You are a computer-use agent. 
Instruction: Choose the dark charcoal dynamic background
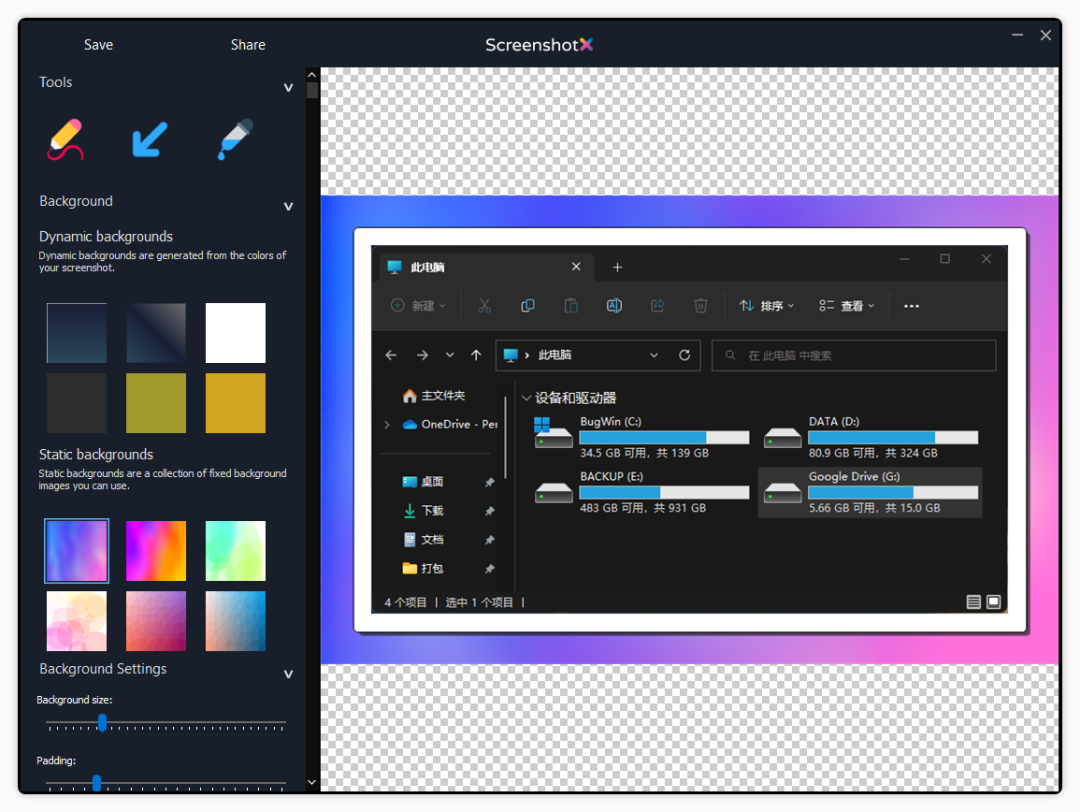pos(76,403)
